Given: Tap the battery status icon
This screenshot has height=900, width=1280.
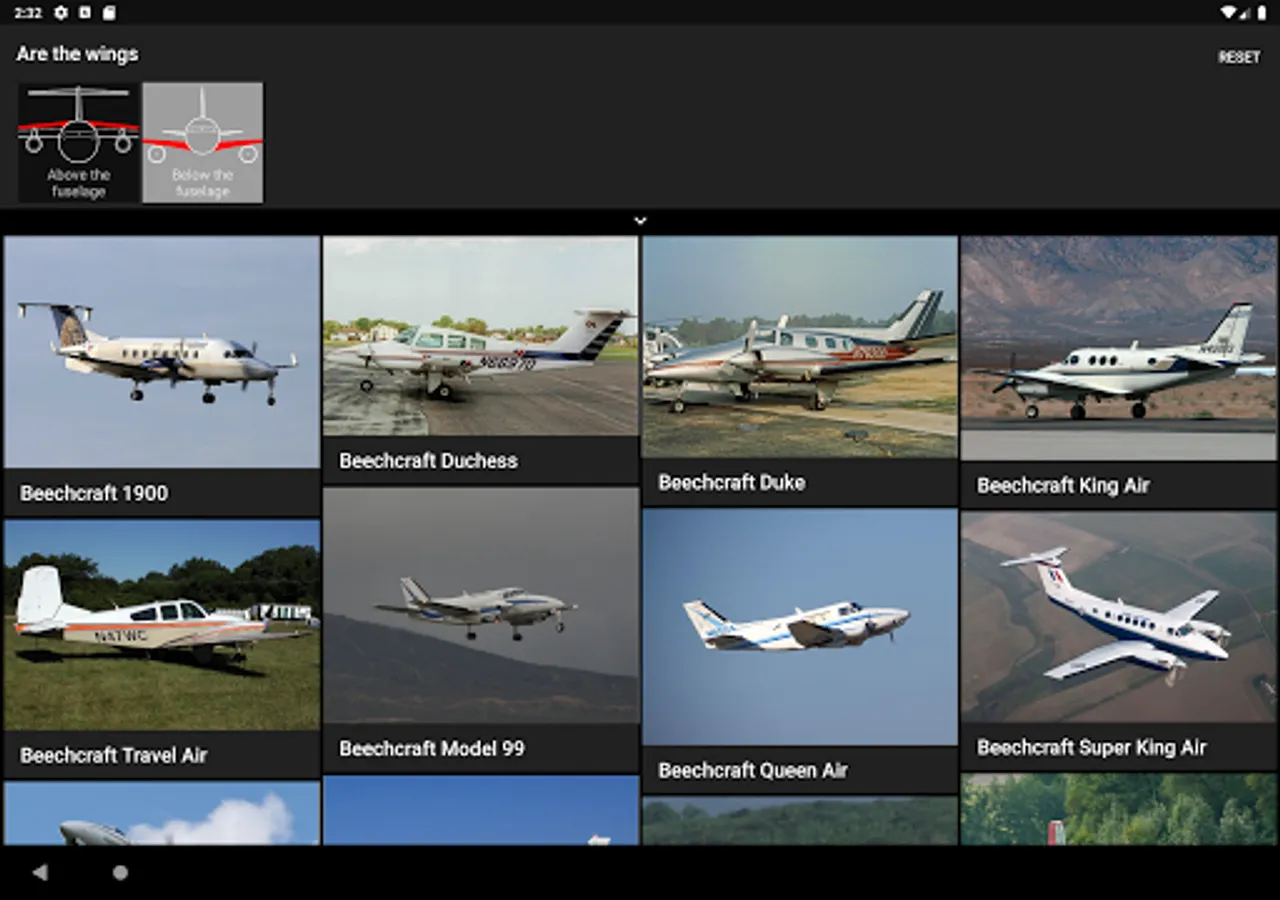Looking at the screenshot, I should [x=1261, y=13].
